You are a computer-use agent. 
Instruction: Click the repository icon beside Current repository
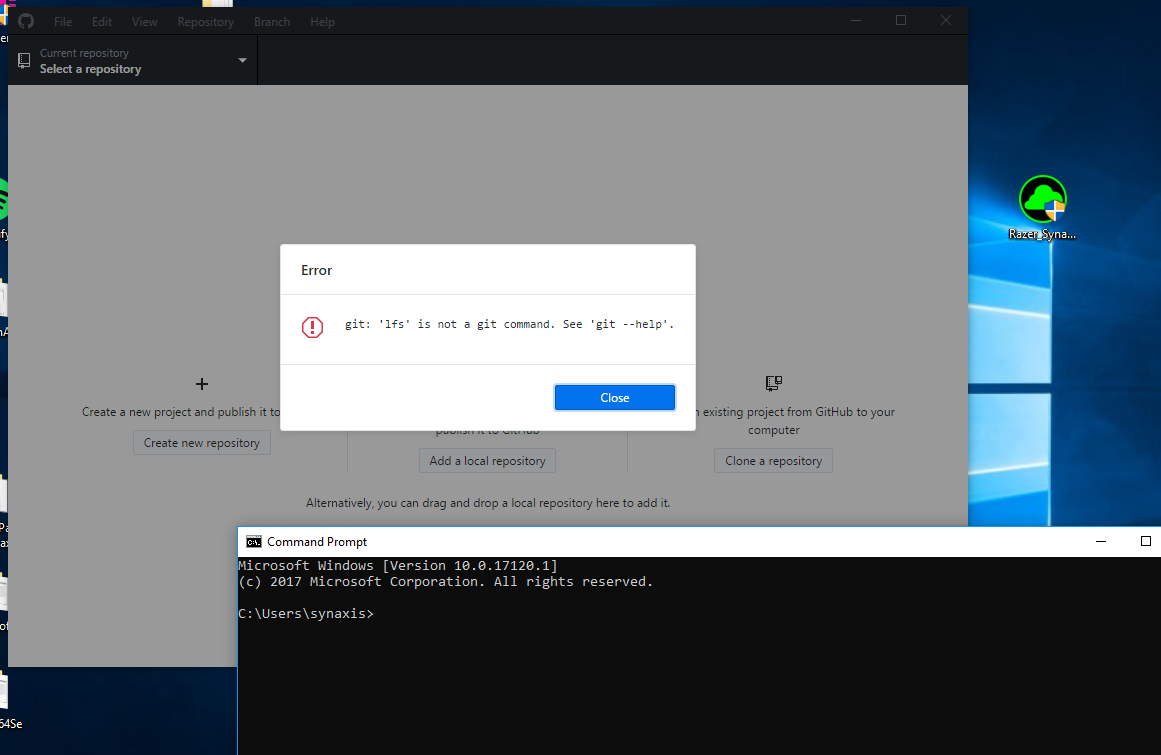coord(24,61)
